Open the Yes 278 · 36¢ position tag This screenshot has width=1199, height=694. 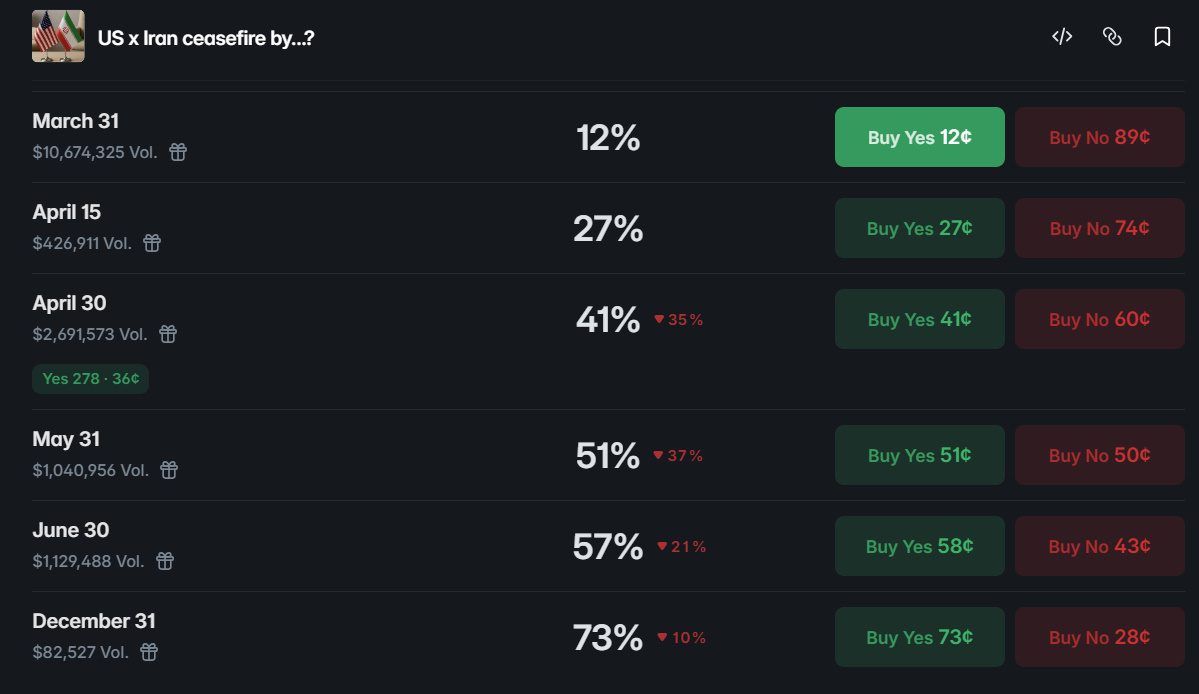coord(90,379)
